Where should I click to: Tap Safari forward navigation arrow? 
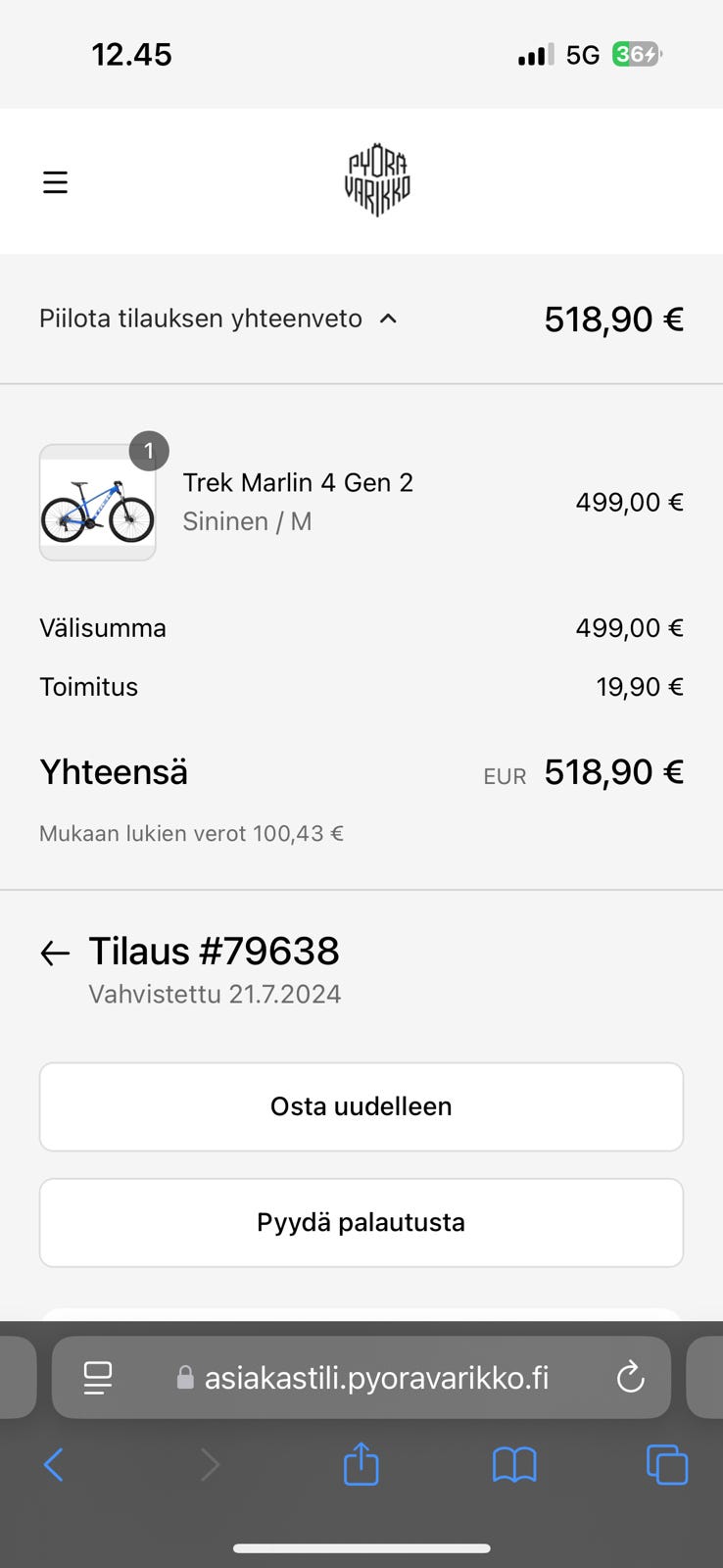(209, 1465)
